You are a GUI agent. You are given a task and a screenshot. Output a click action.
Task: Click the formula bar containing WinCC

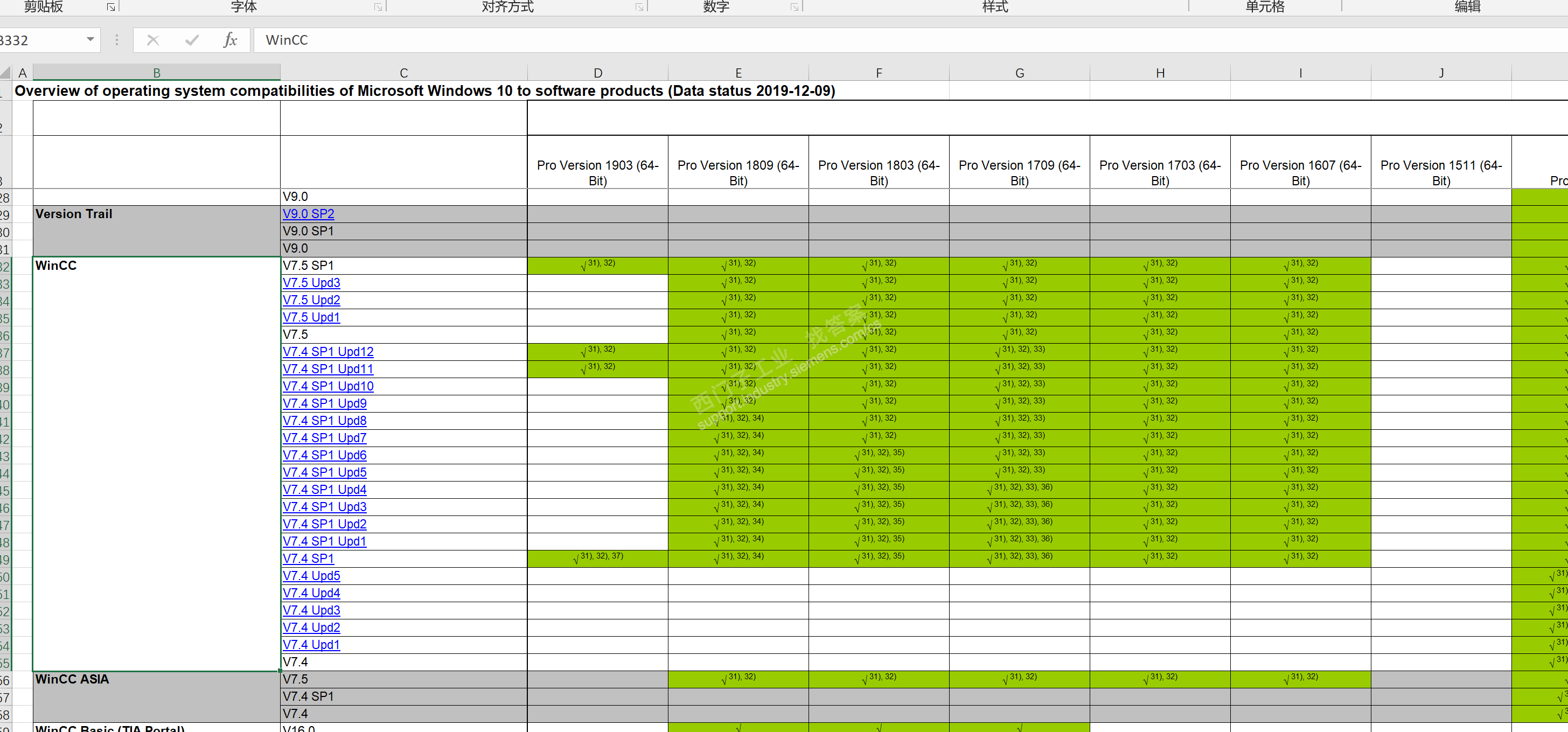(852, 40)
